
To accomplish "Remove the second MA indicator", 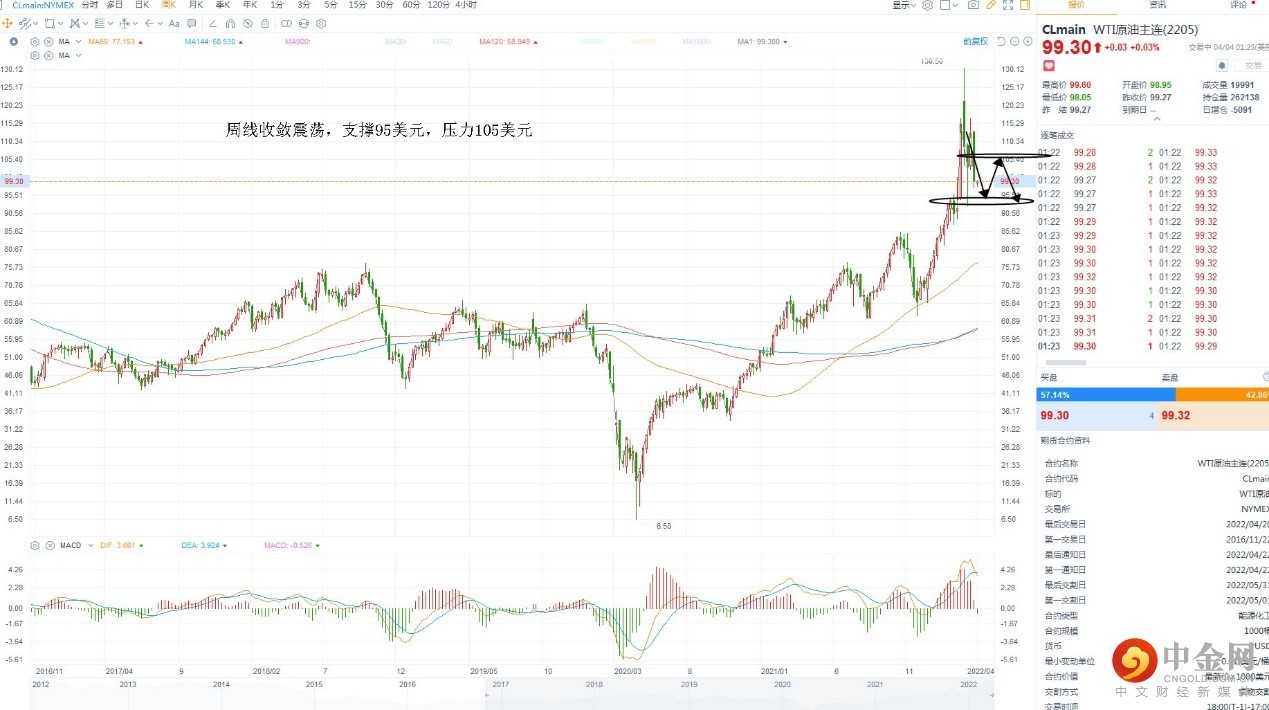I will click(49, 55).
